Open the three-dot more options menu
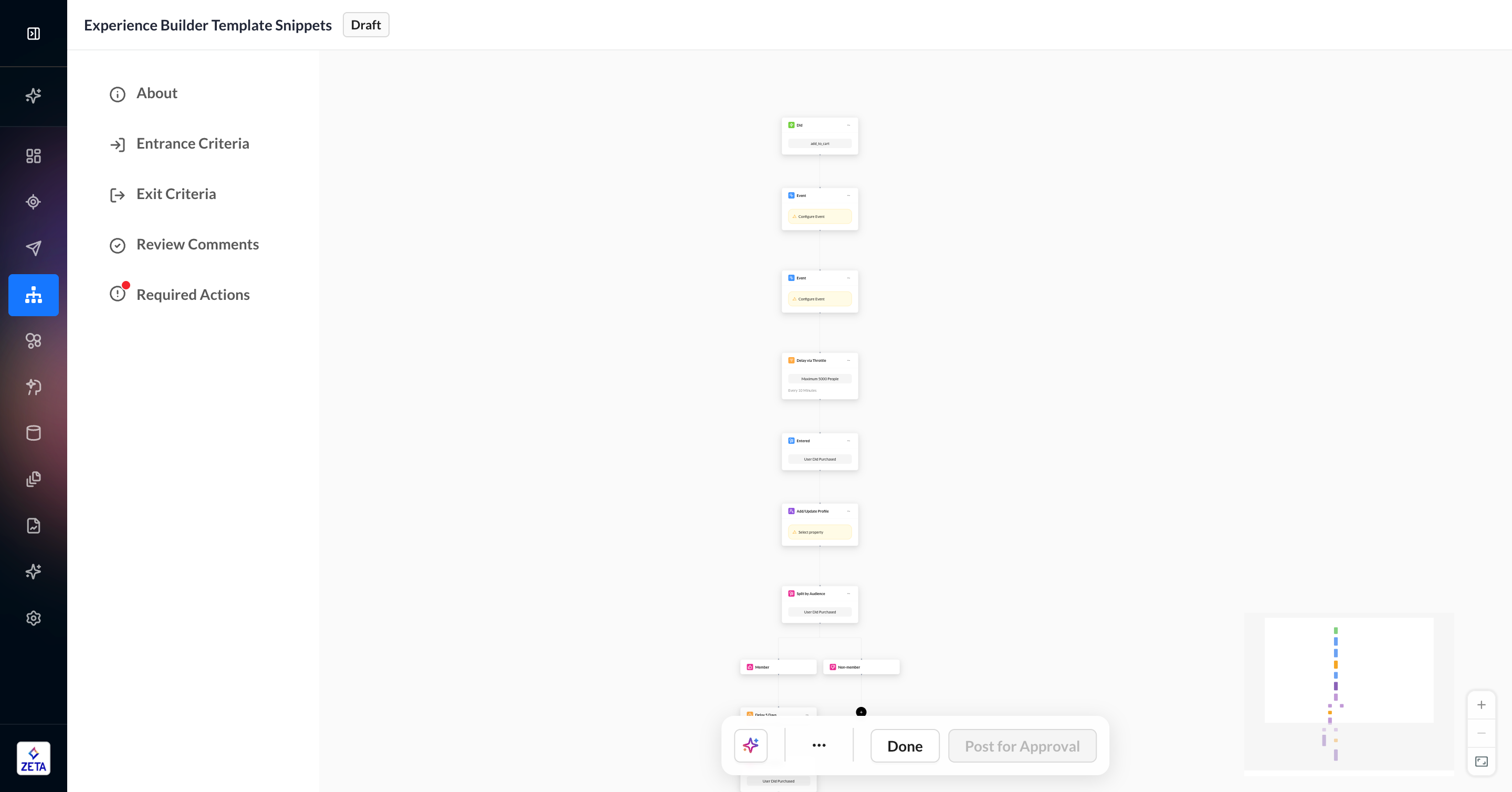 coord(819,745)
